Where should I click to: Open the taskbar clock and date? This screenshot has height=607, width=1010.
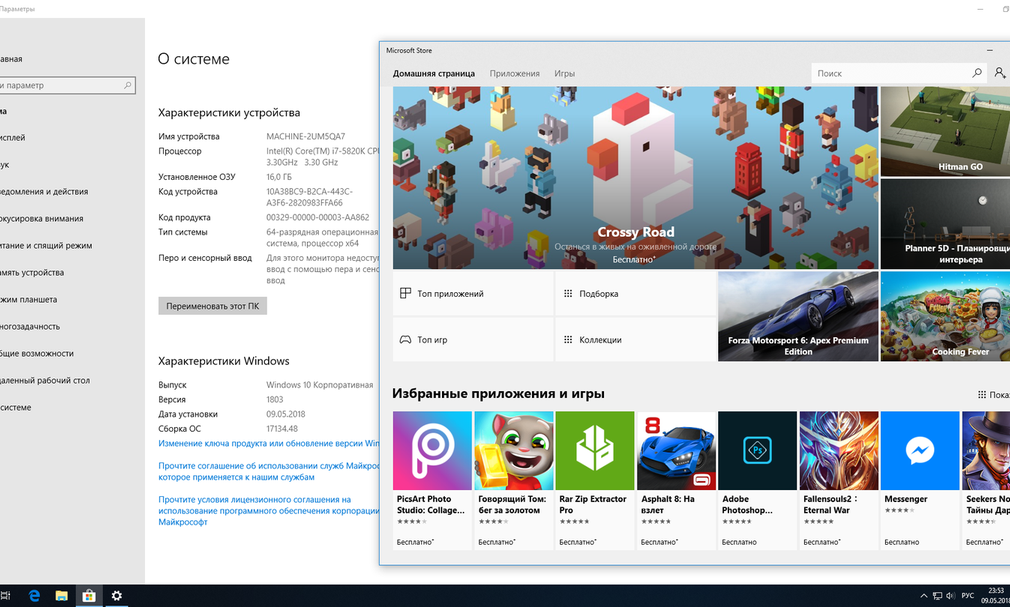pyautogui.click(x=995, y=595)
